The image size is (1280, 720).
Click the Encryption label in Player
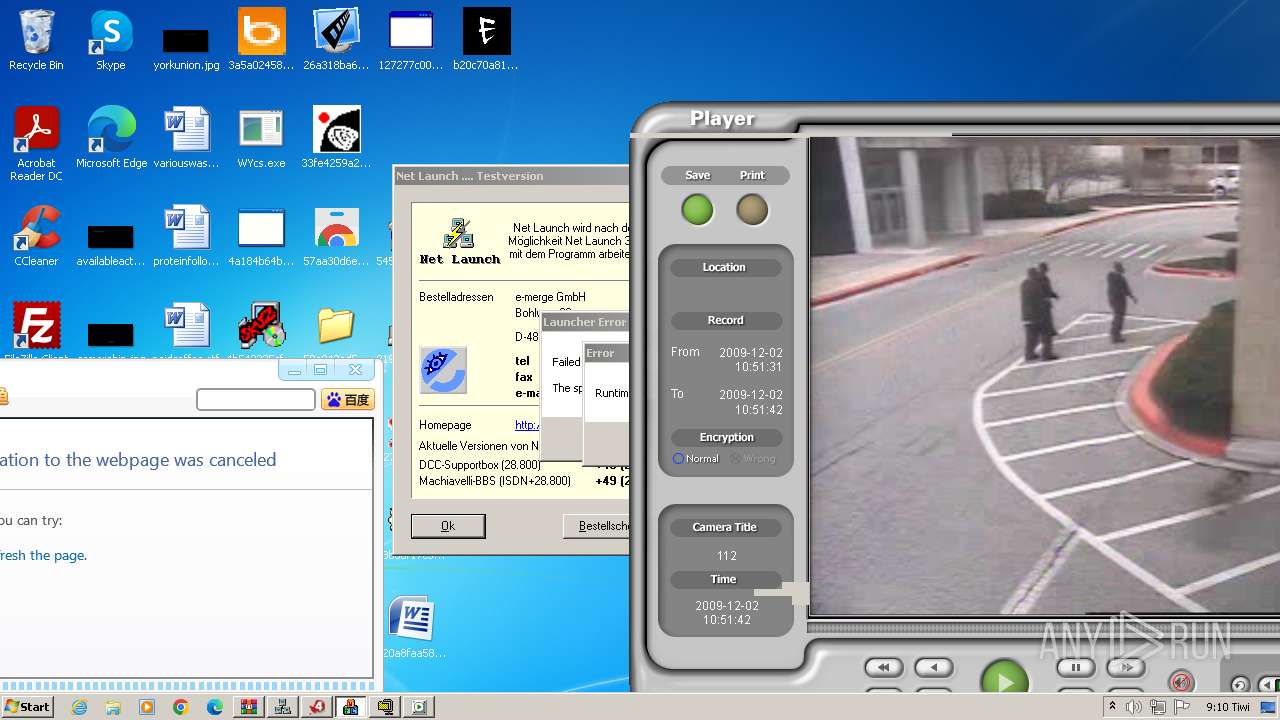pos(726,438)
